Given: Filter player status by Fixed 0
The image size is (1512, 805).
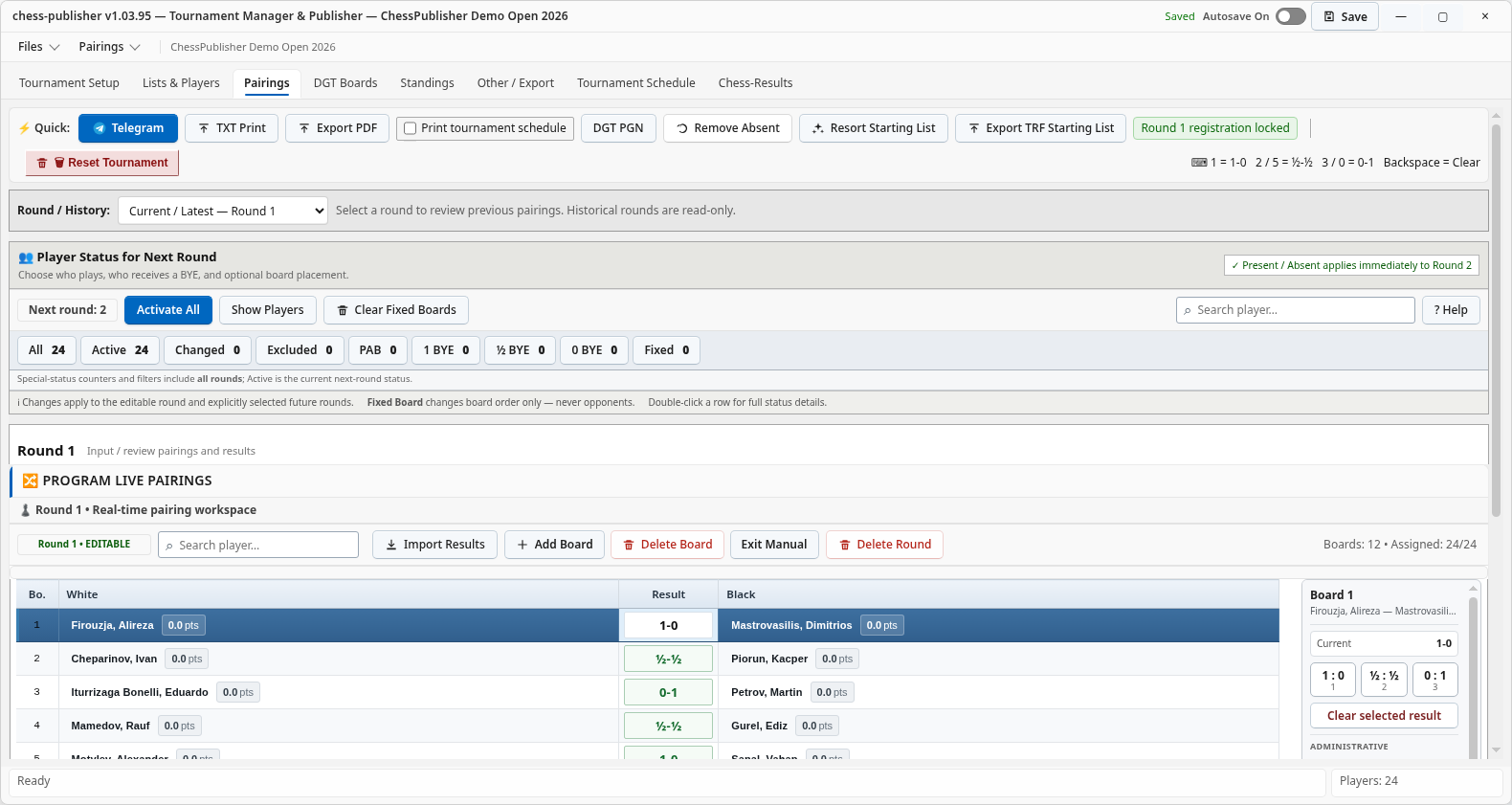Looking at the screenshot, I should [x=667, y=350].
